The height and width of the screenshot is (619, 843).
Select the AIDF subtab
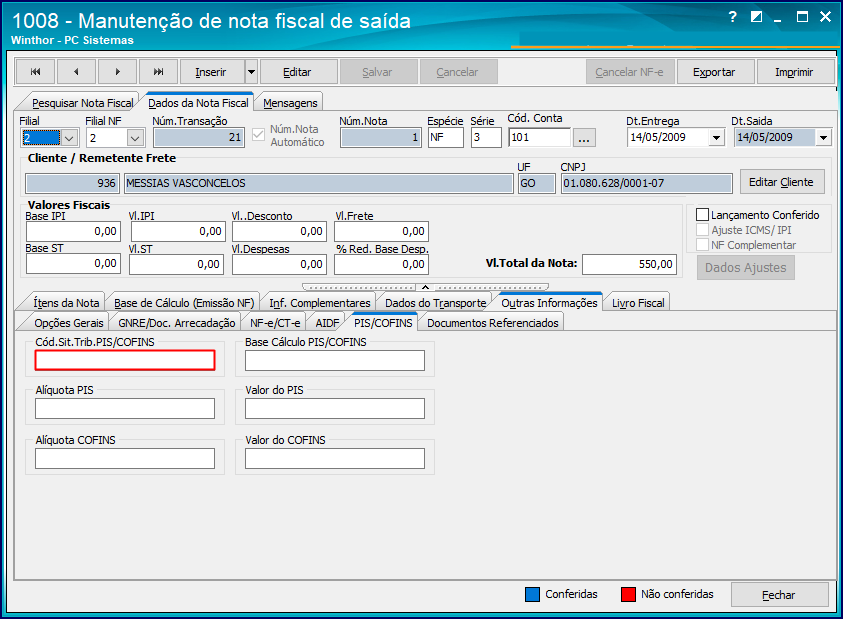pyautogui.click(x=327, y=323)
